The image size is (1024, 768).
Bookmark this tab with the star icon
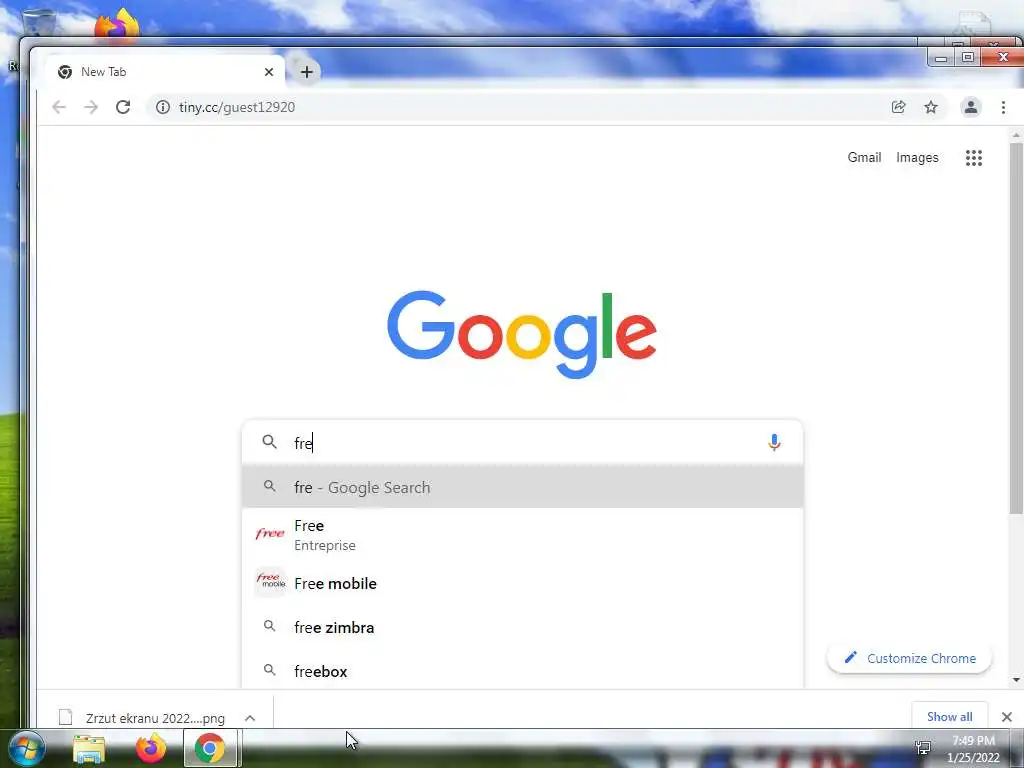(x=931, y=107)
